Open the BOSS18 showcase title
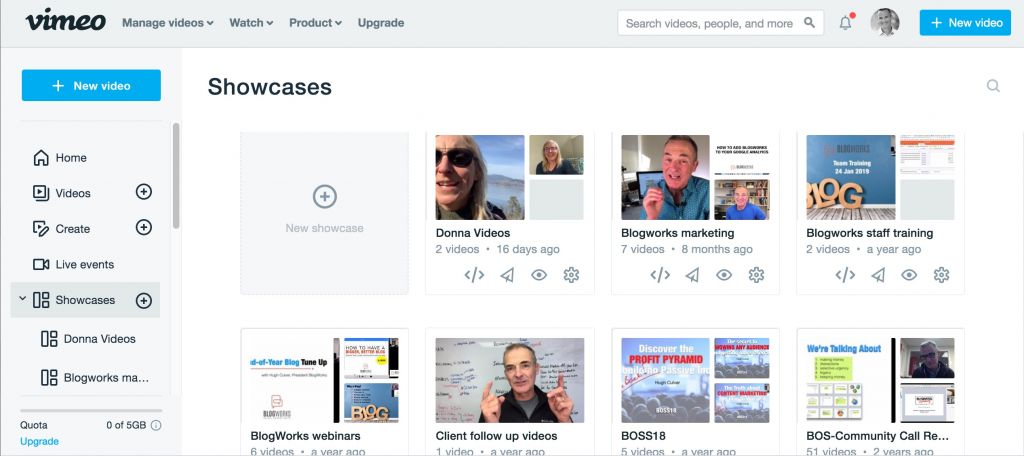 tap(643, 436)
